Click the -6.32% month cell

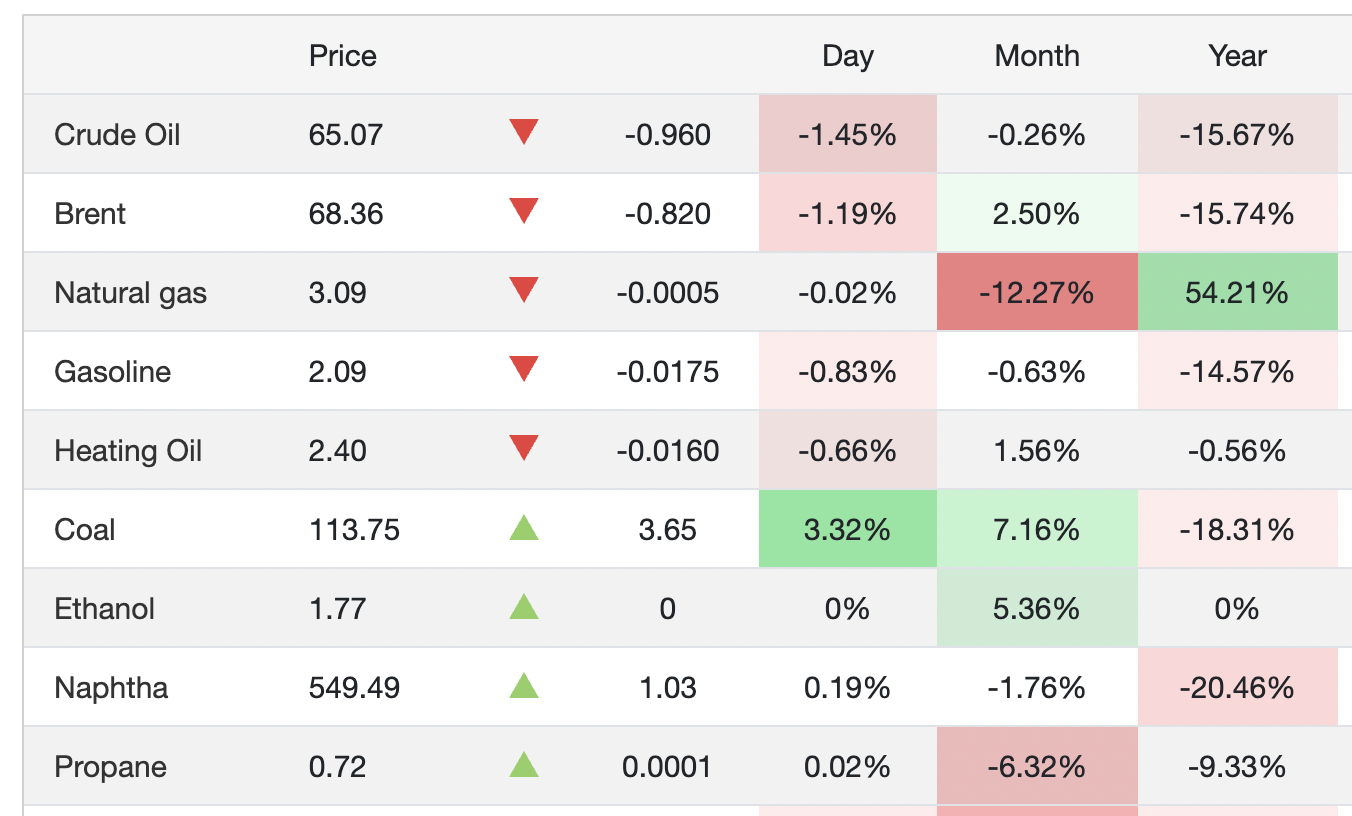click(1037, 766)
